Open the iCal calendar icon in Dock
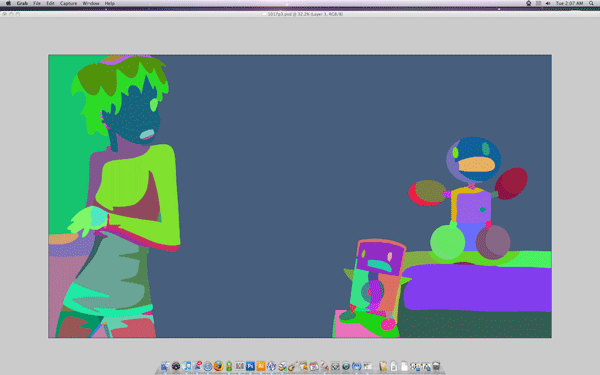 pos(314,366)
